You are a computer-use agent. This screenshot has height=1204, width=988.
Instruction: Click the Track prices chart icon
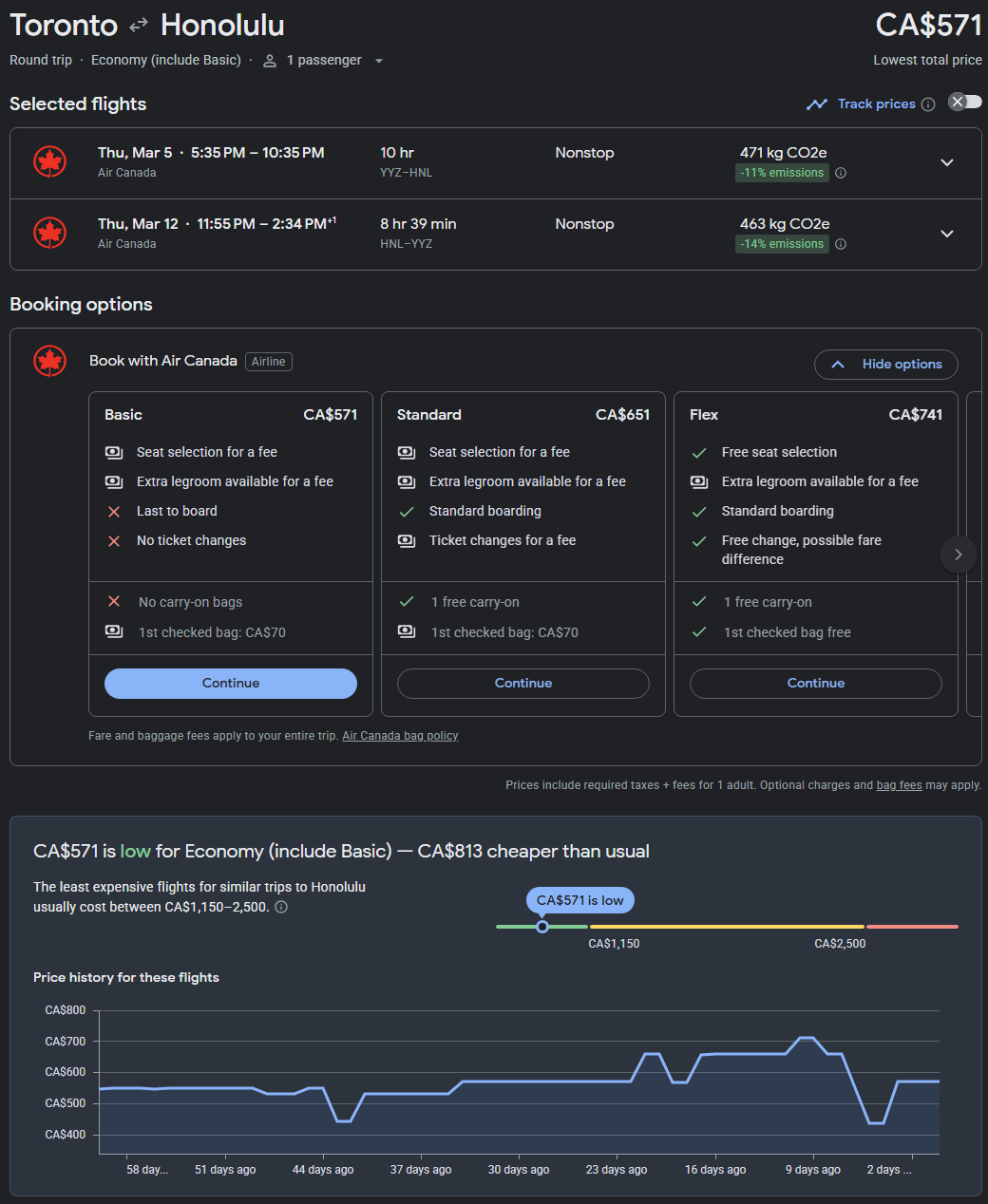[x=816, y=104]
